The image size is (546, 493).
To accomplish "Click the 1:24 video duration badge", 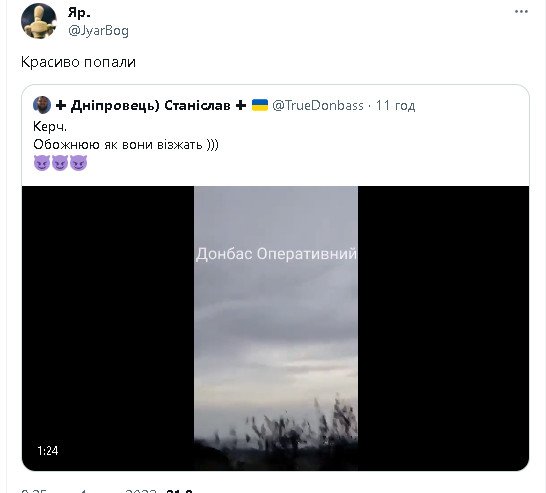I will (48, 451).
